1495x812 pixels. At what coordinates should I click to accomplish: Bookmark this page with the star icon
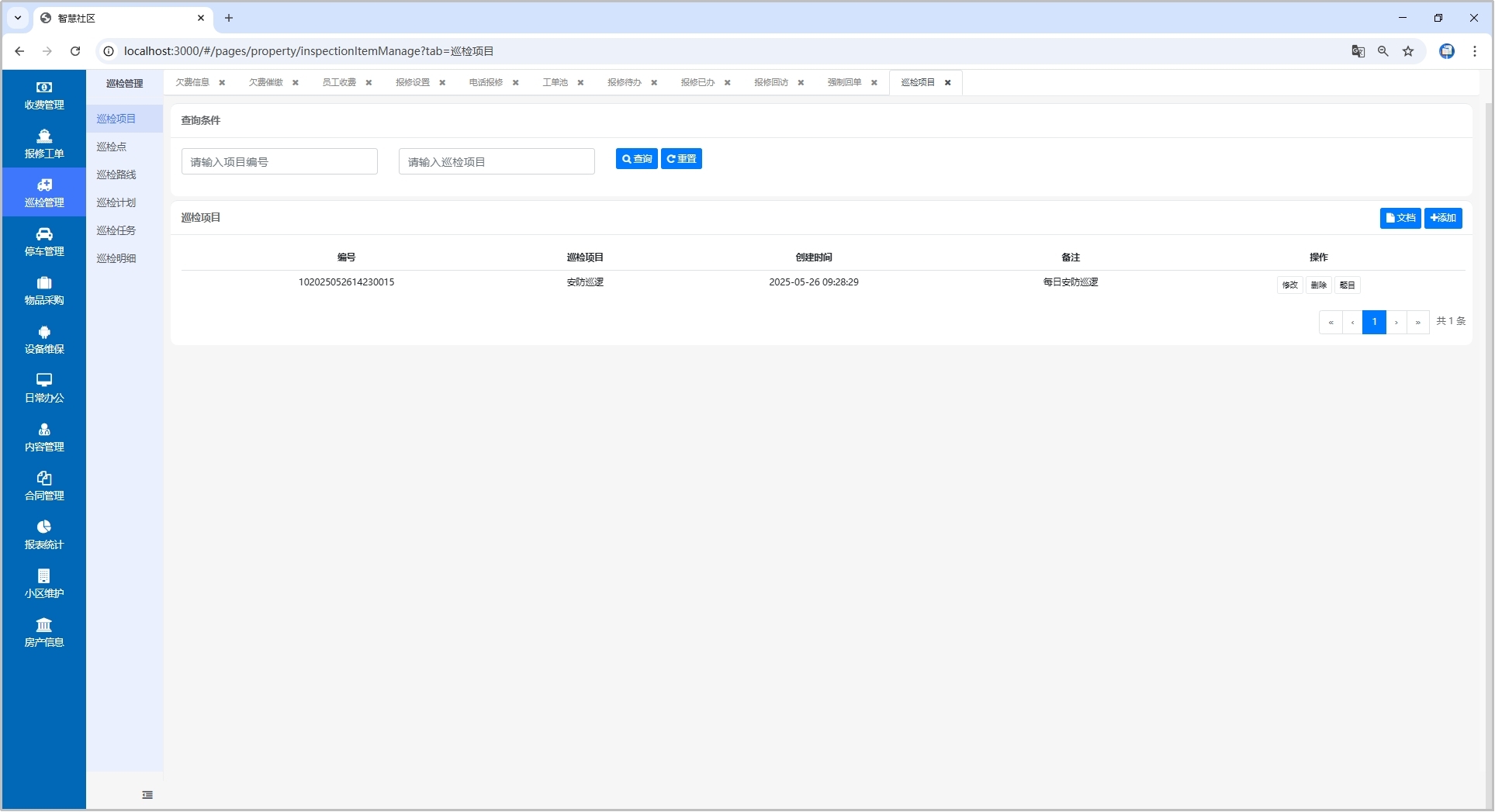(1408, 51)
